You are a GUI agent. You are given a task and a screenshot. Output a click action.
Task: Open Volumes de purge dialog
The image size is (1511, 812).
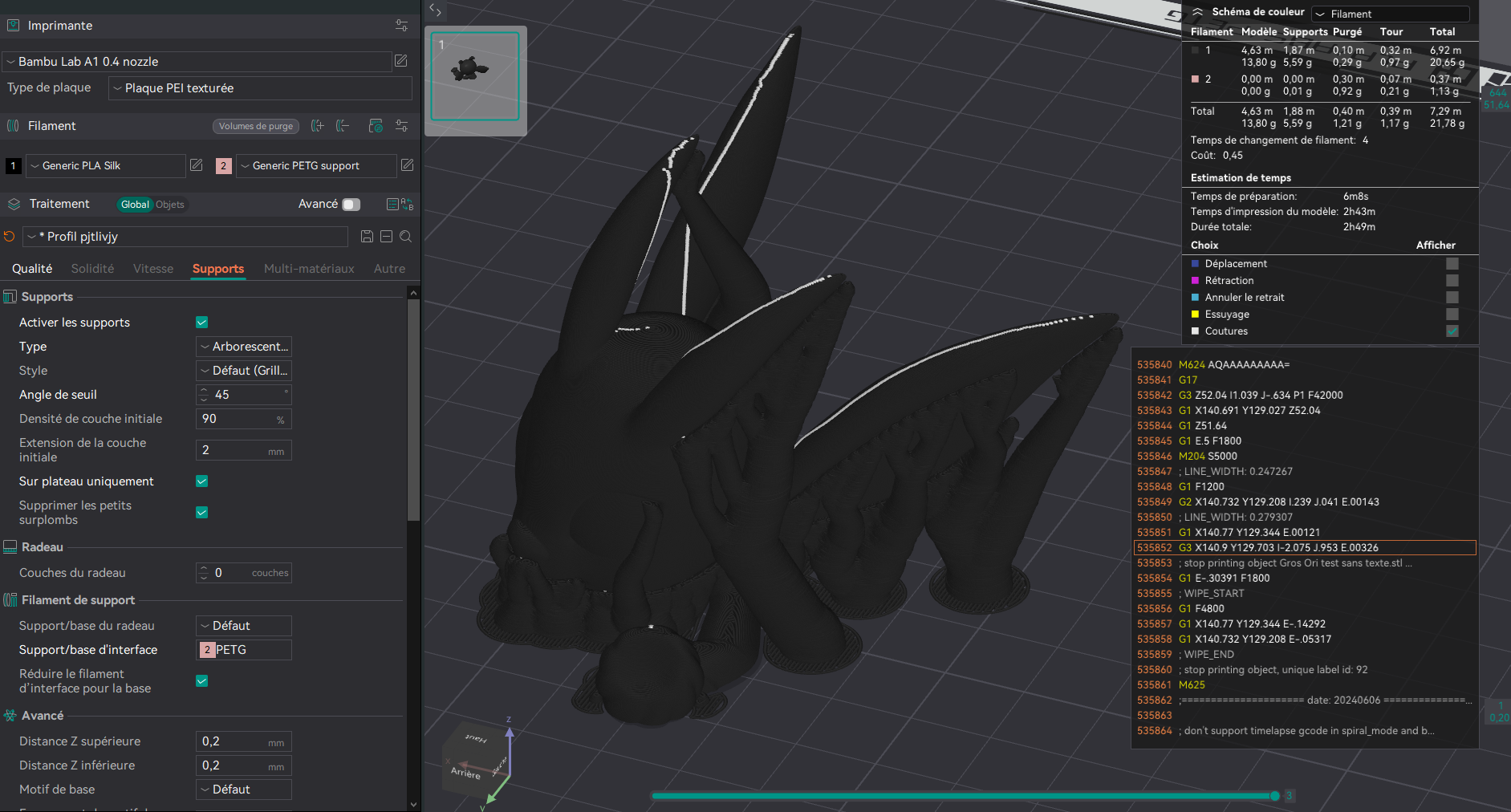point(256,126)
